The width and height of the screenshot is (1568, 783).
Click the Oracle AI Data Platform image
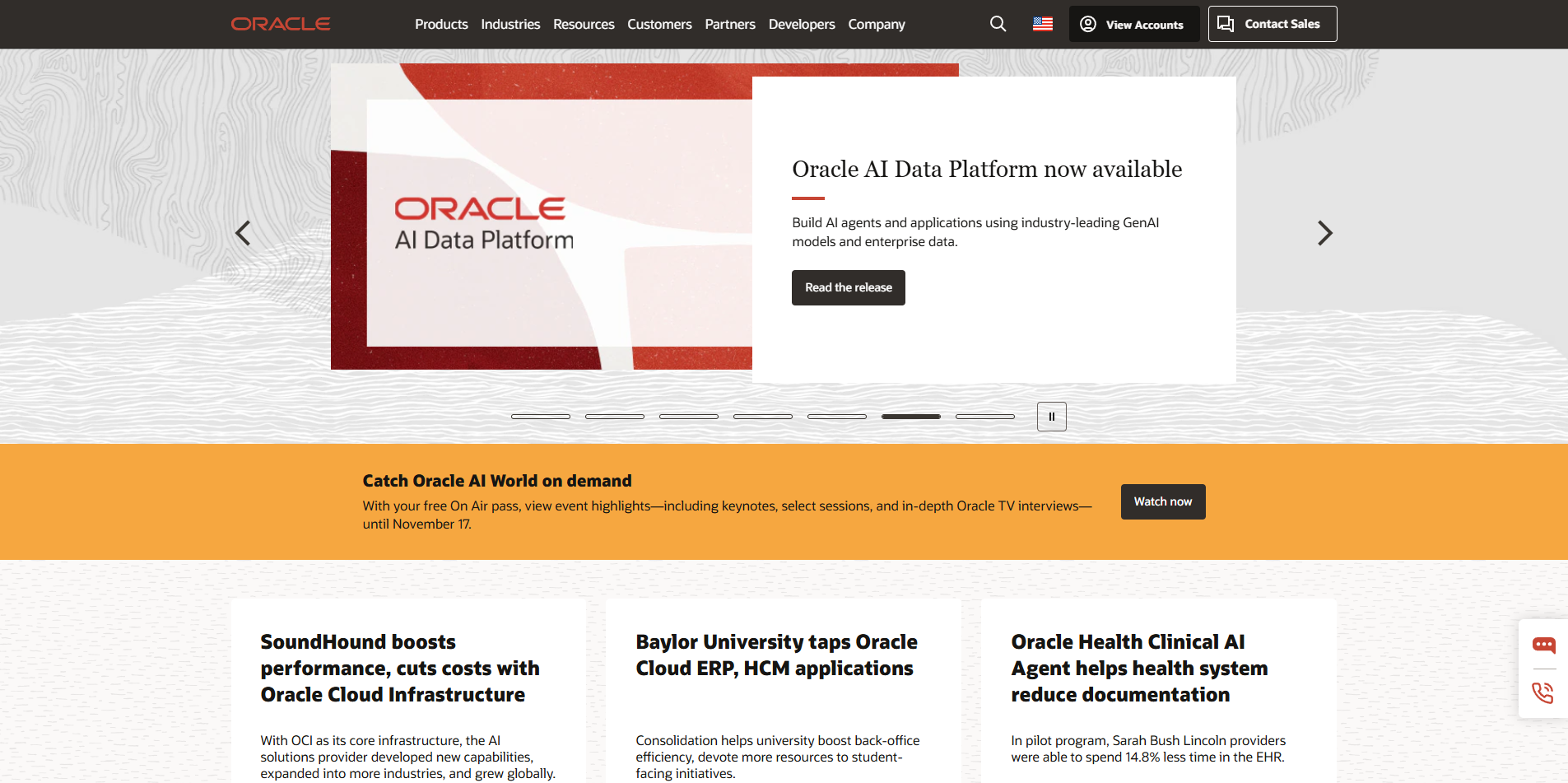pos(542,217)
